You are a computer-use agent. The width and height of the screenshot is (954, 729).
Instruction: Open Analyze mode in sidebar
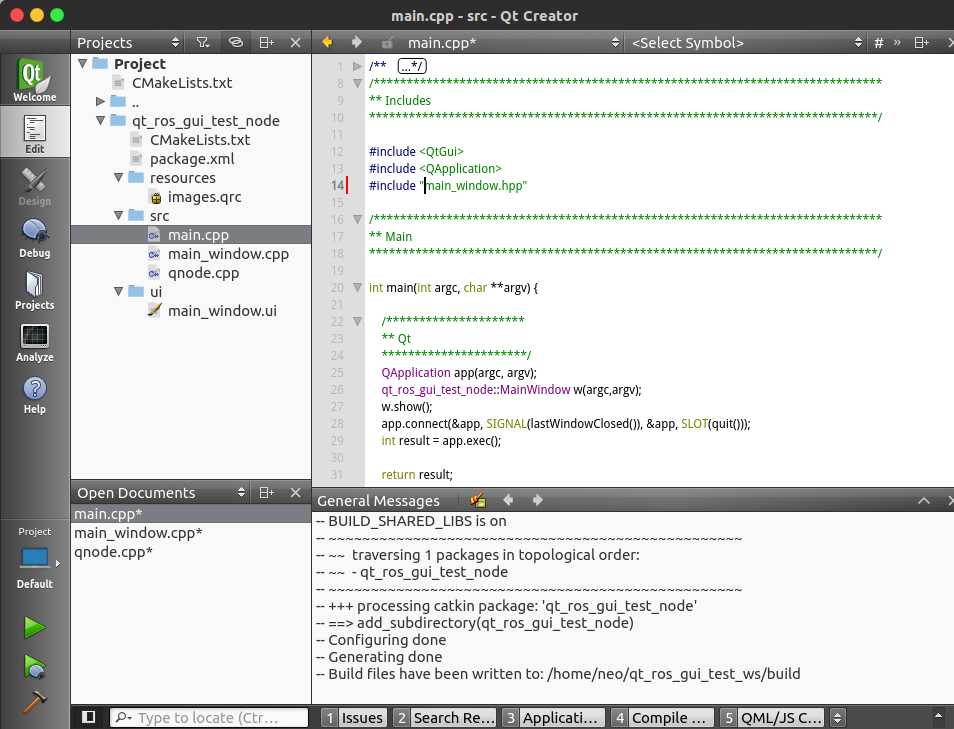click(35, 341)
